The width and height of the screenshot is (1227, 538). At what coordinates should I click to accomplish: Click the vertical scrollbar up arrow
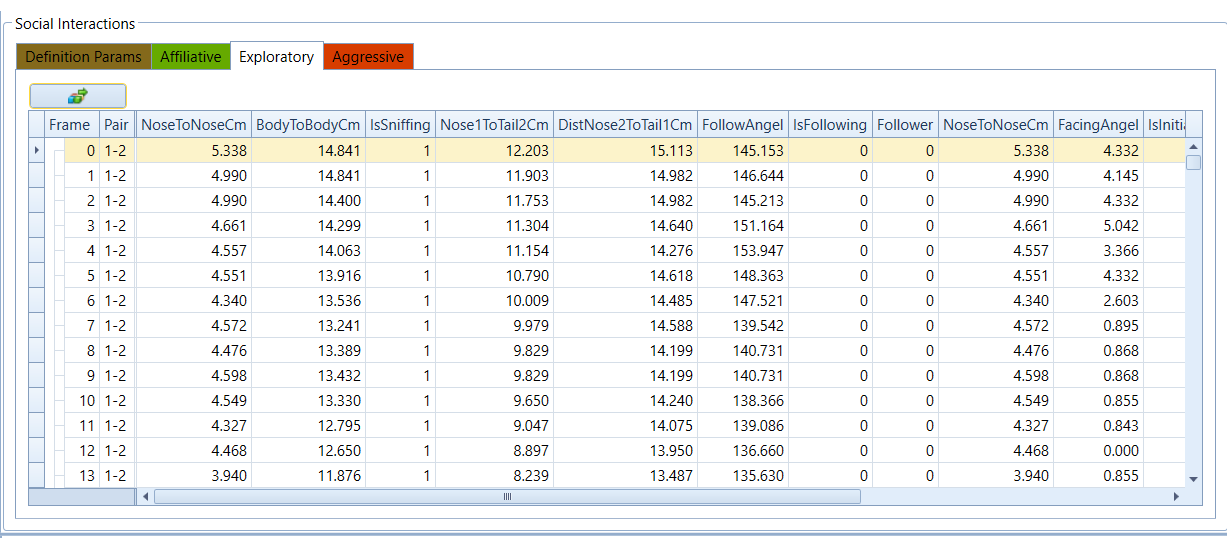pos(1192,146)
